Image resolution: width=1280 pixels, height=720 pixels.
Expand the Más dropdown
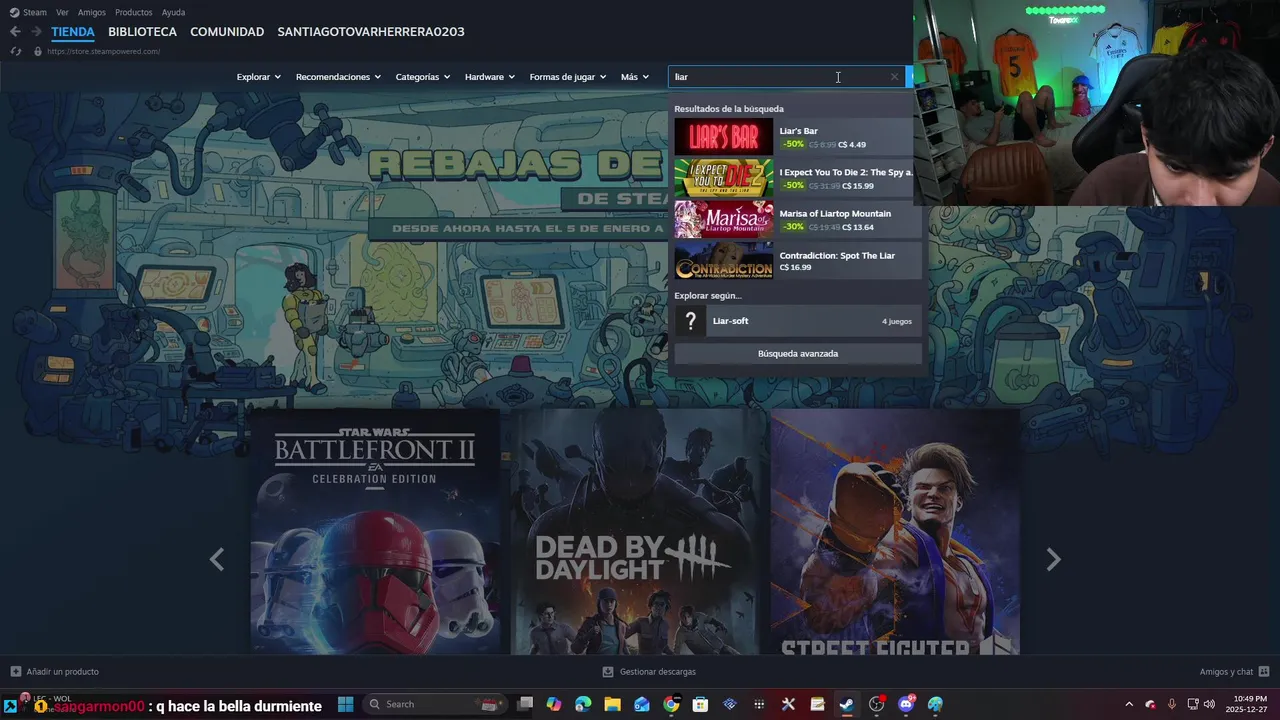pyautogui.click(x=635, y=77)
